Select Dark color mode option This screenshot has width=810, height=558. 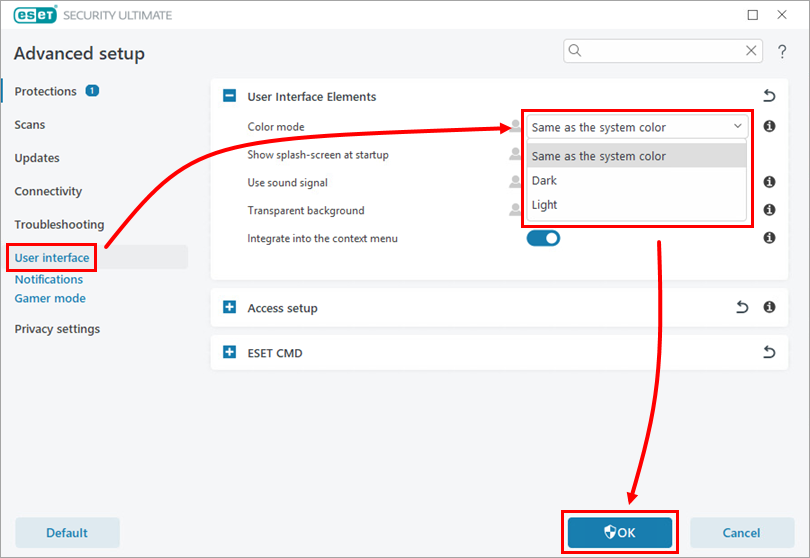(x=636, y=180)
